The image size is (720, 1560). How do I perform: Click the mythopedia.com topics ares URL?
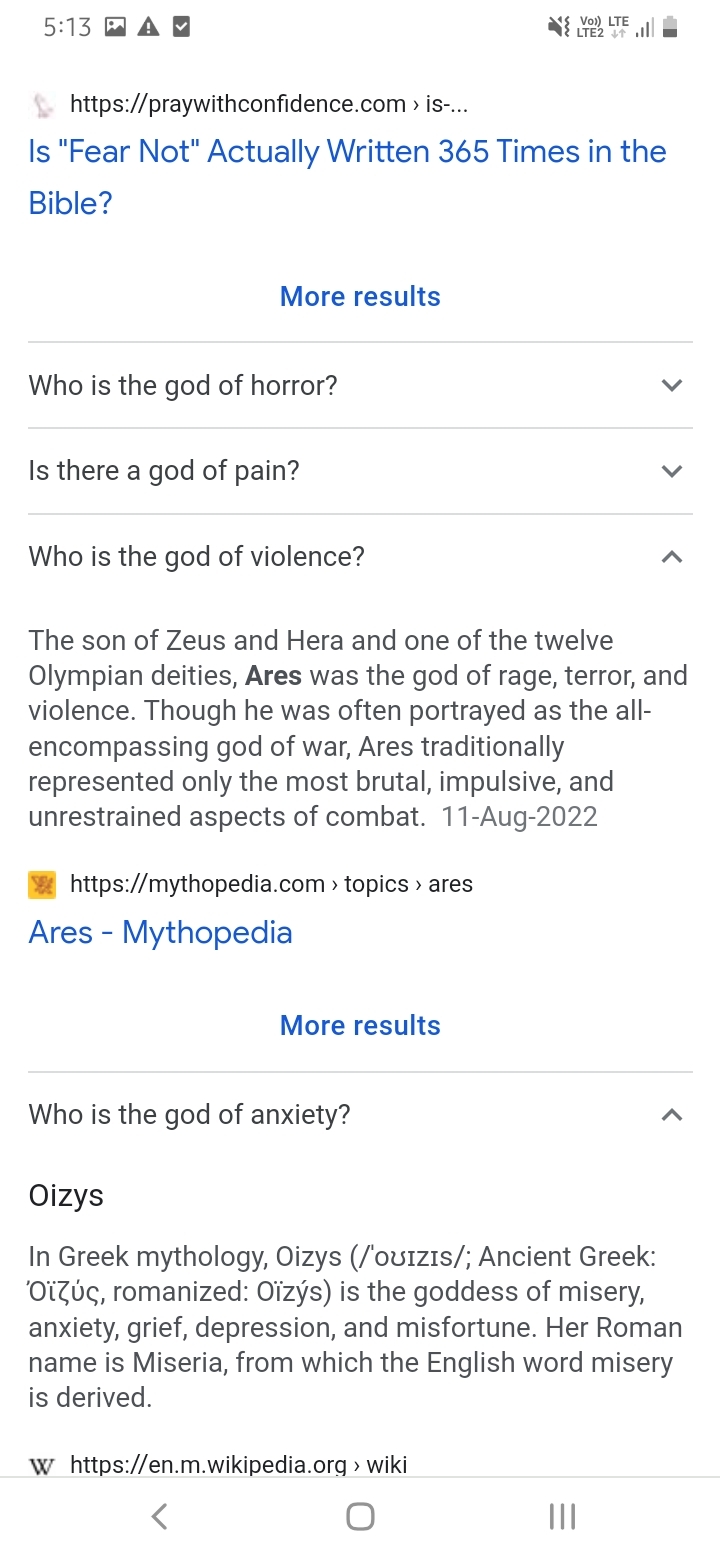[x=271, y=884]
